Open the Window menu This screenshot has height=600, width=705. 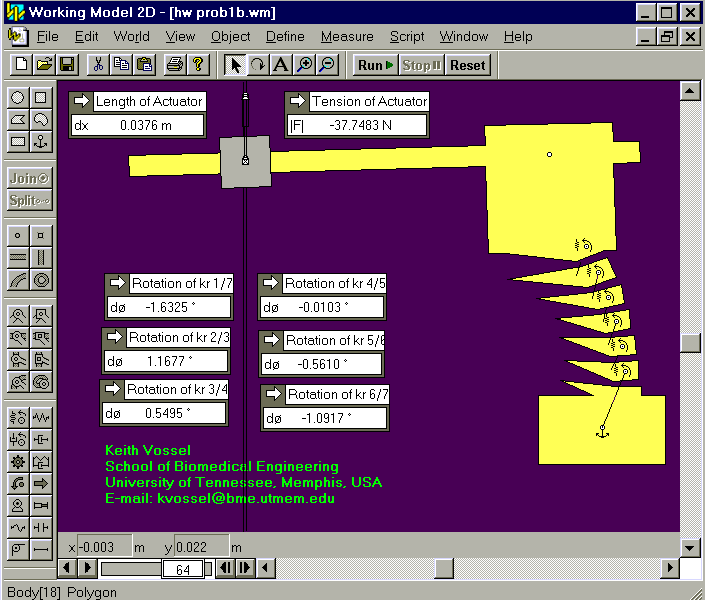pyautogui.click(x=464, y=36)
